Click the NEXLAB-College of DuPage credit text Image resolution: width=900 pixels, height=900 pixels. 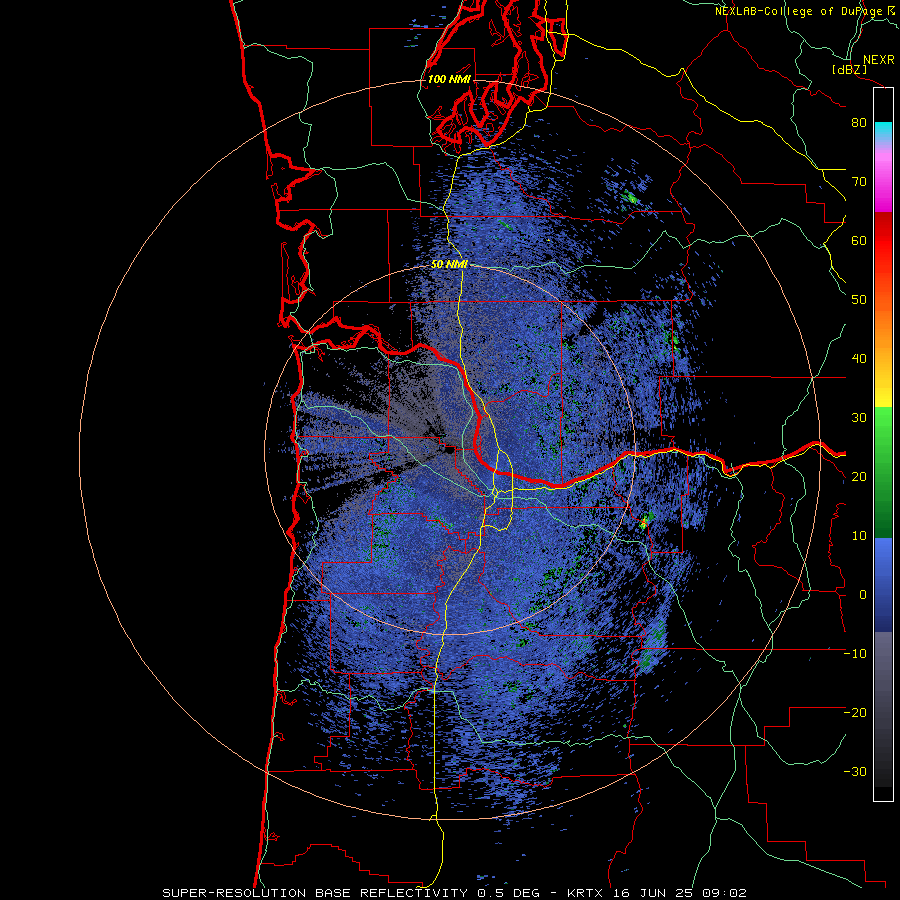804,11
